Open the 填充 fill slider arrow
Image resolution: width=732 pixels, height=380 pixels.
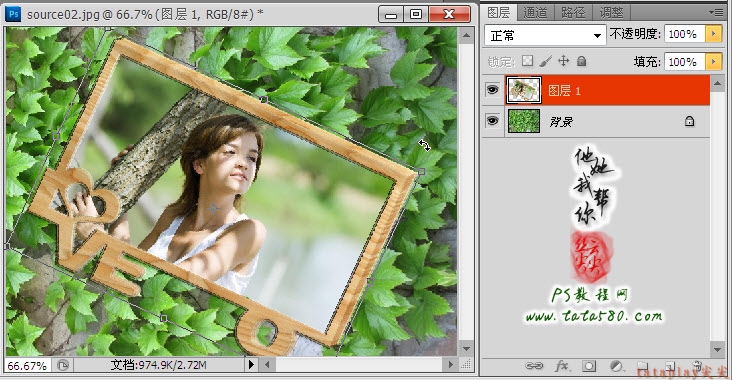click(x=713, y=62)
